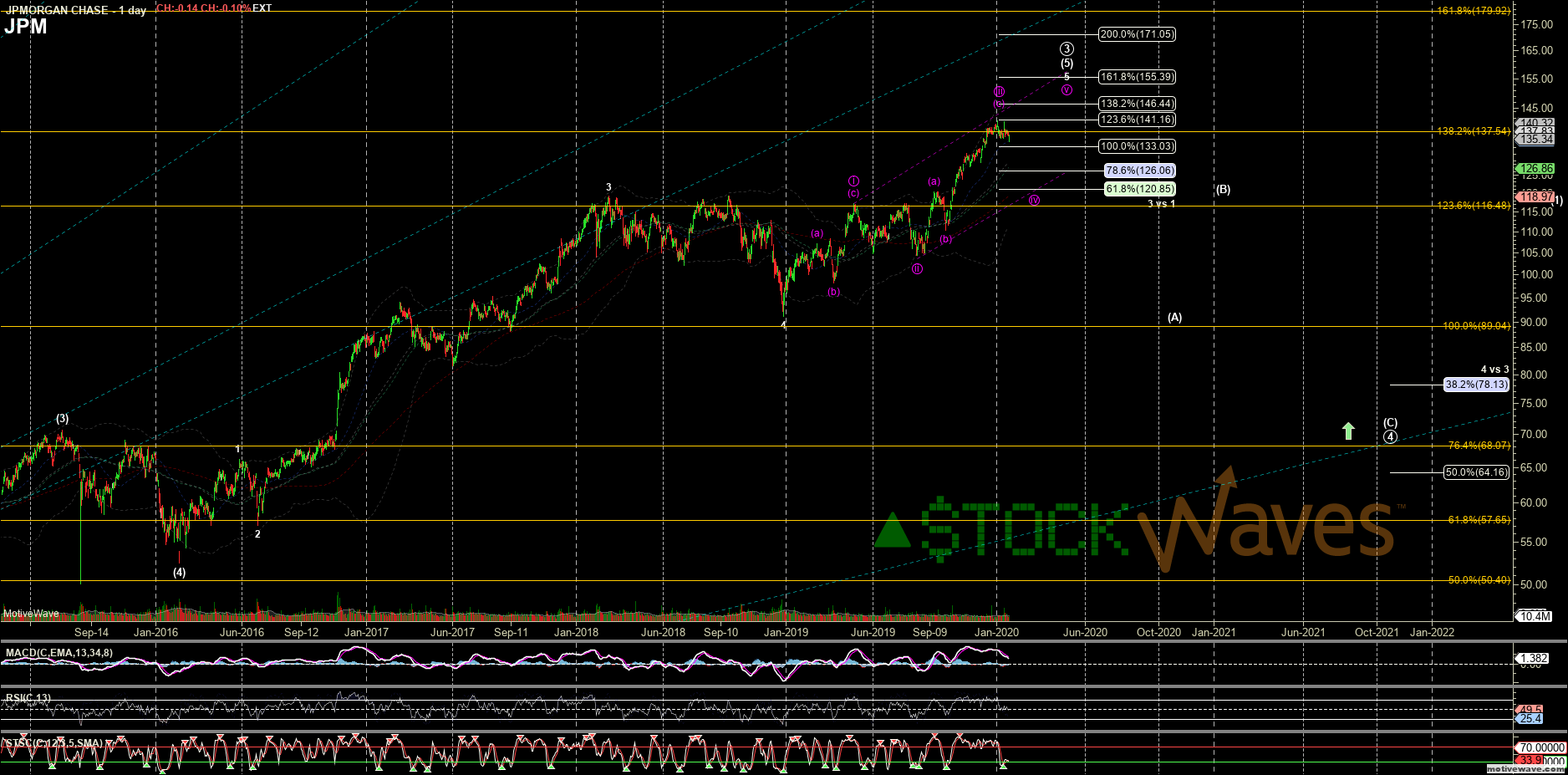
Task: Click the Sep-14 date axis label
Action: click(91, 632)
